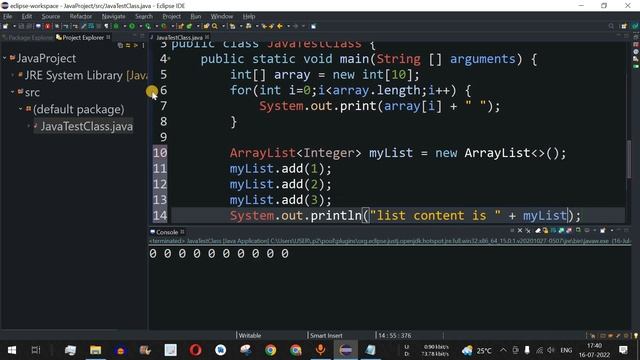Click the Remove Launch X in Console
The height and width of the screenshot is (360, 640).
(520, 231)
